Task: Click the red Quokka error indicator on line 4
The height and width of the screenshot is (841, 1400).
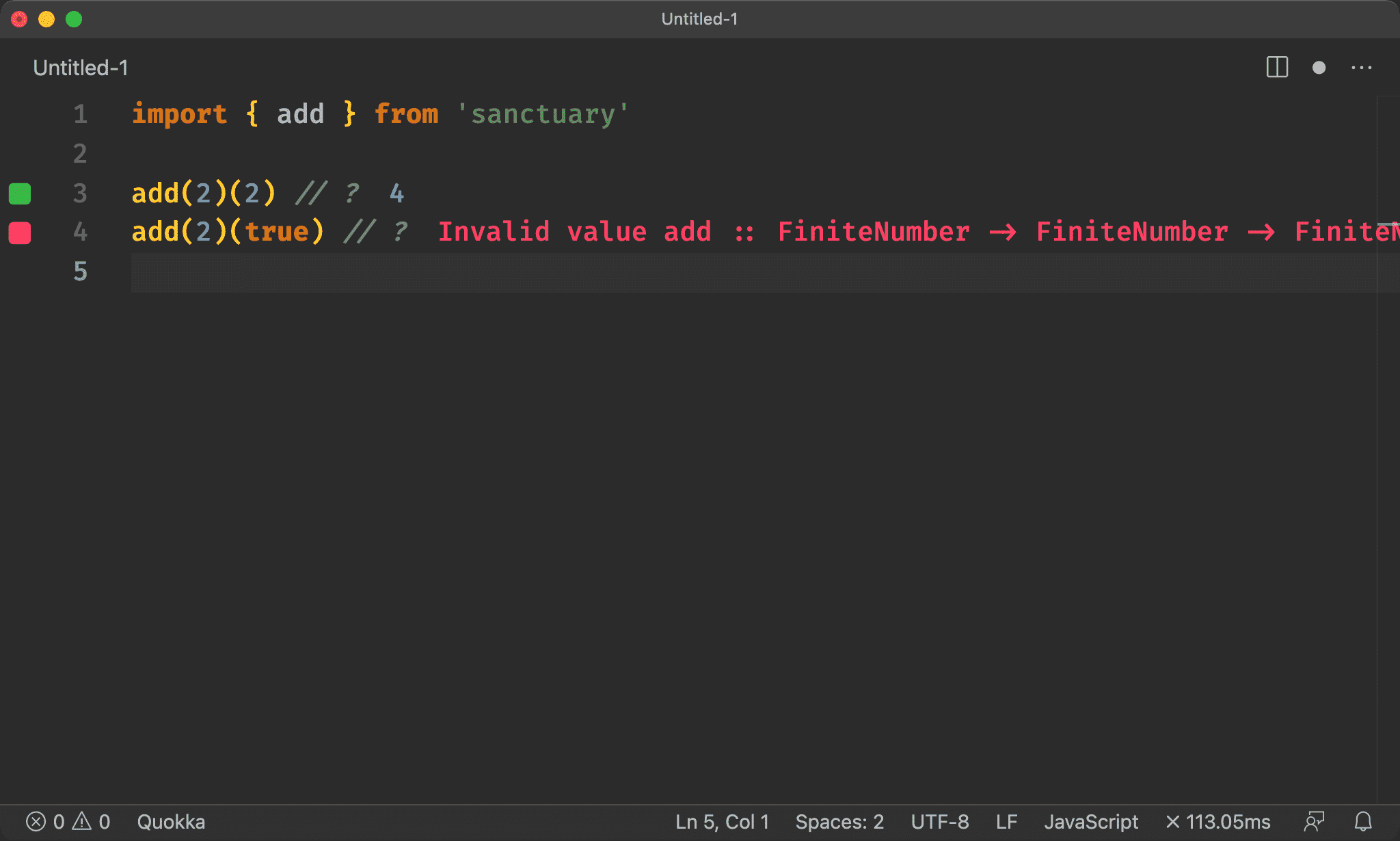Action: [20, 232]
